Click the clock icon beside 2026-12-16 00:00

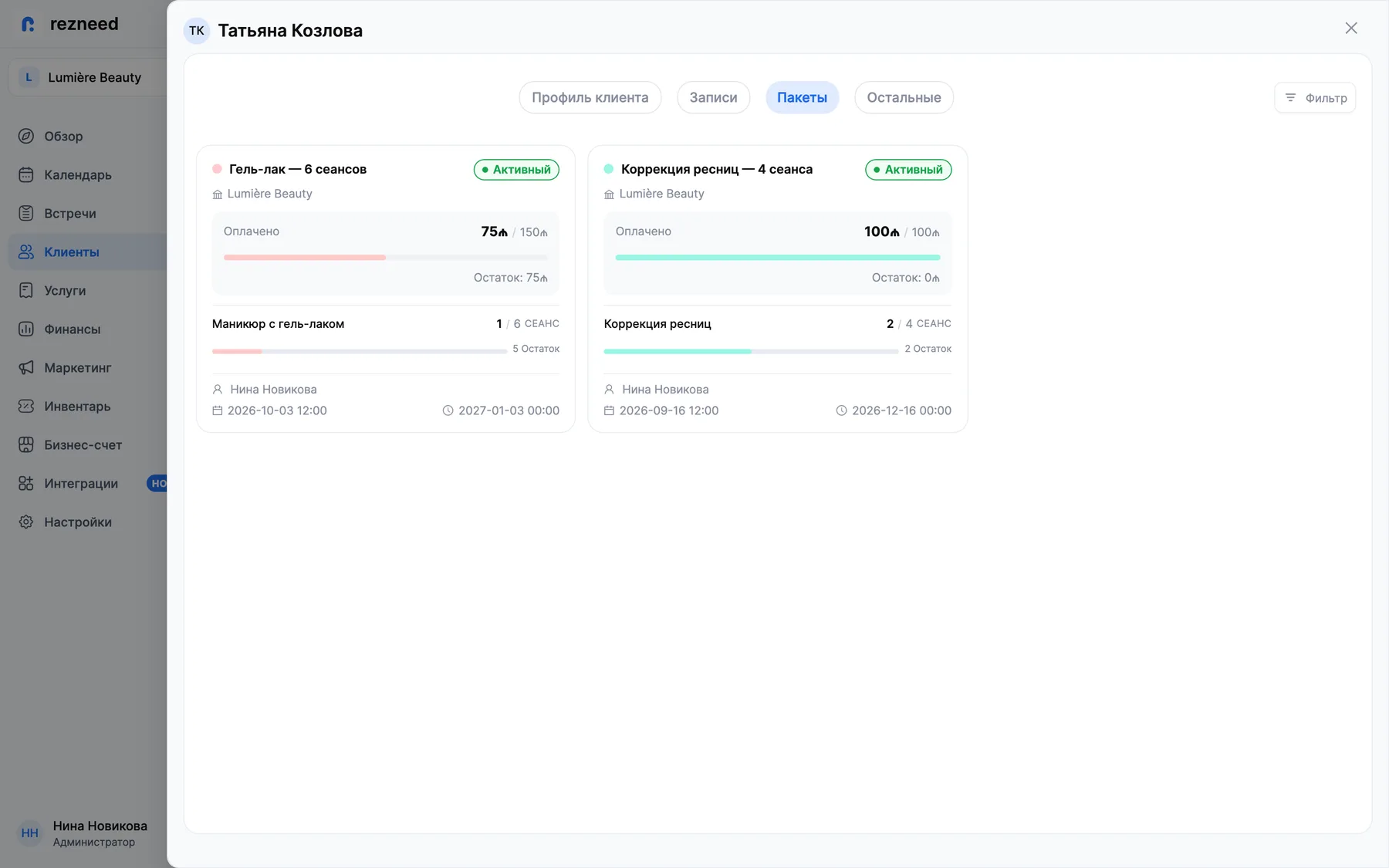click(841, 410)
